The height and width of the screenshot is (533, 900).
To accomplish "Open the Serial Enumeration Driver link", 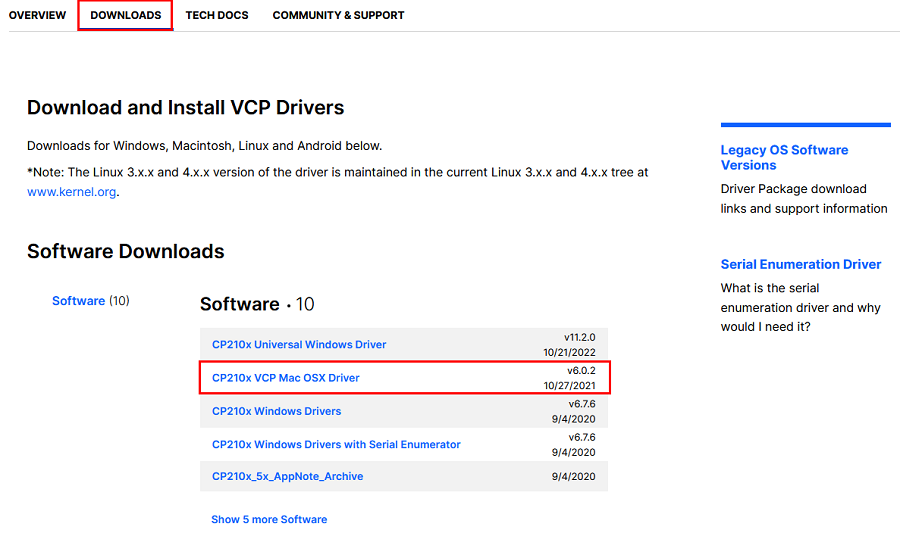I will pos(800,264).
